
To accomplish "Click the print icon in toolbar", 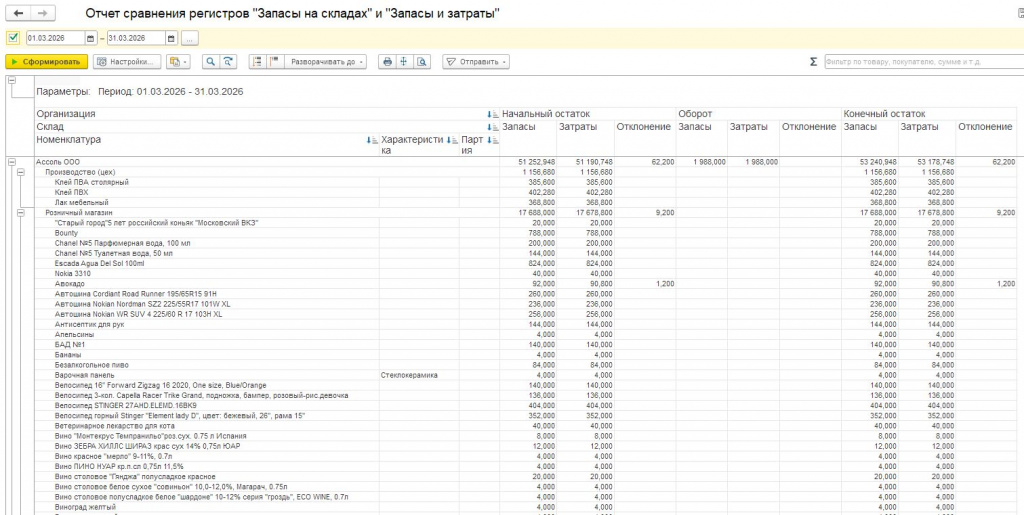I will (388, 62).
